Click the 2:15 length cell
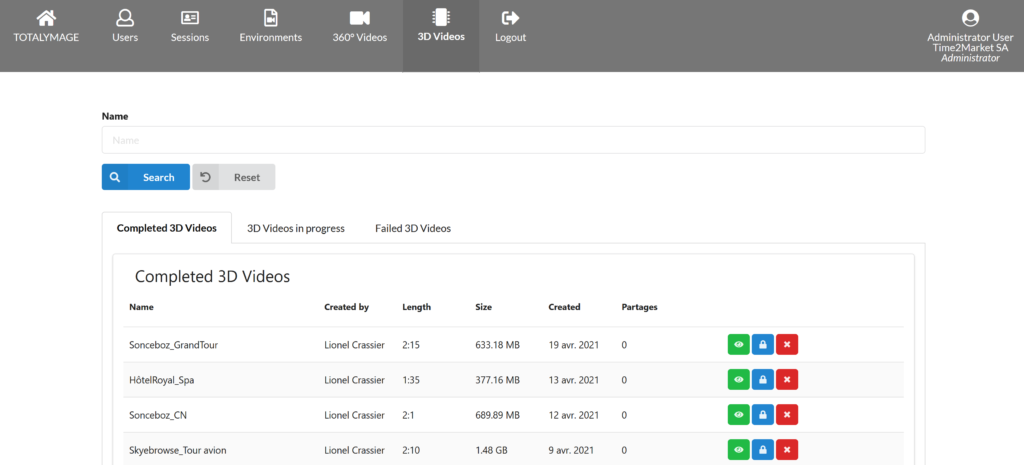Viewport: 1024px width, 465px height. click(x=411, y=345)
